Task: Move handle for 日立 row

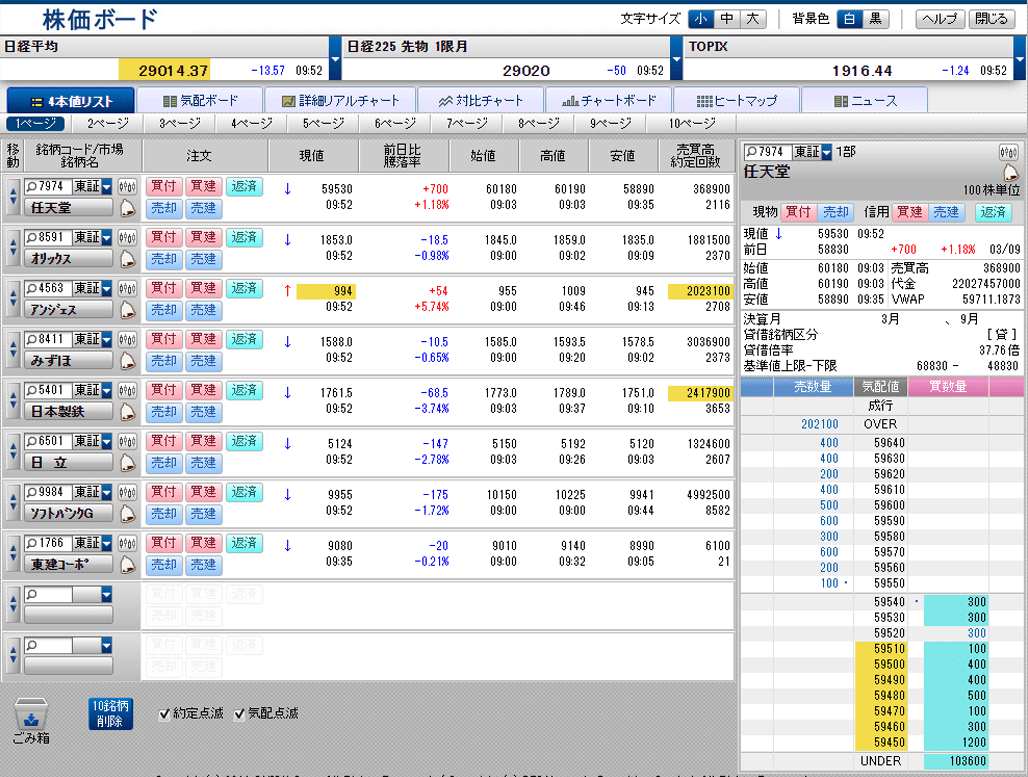Action: [x=12, y=452]
